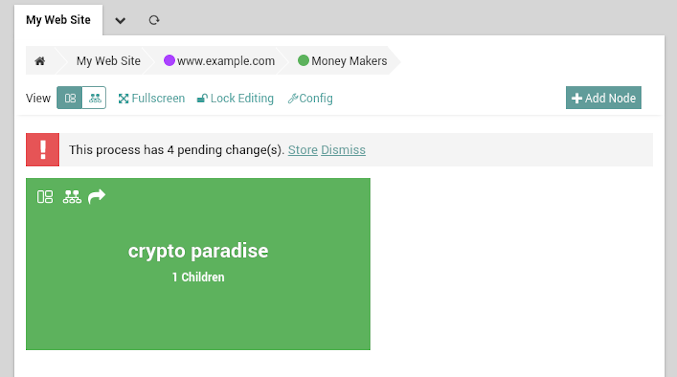Click the green Money Makers status dot

(x=303, y=60)
